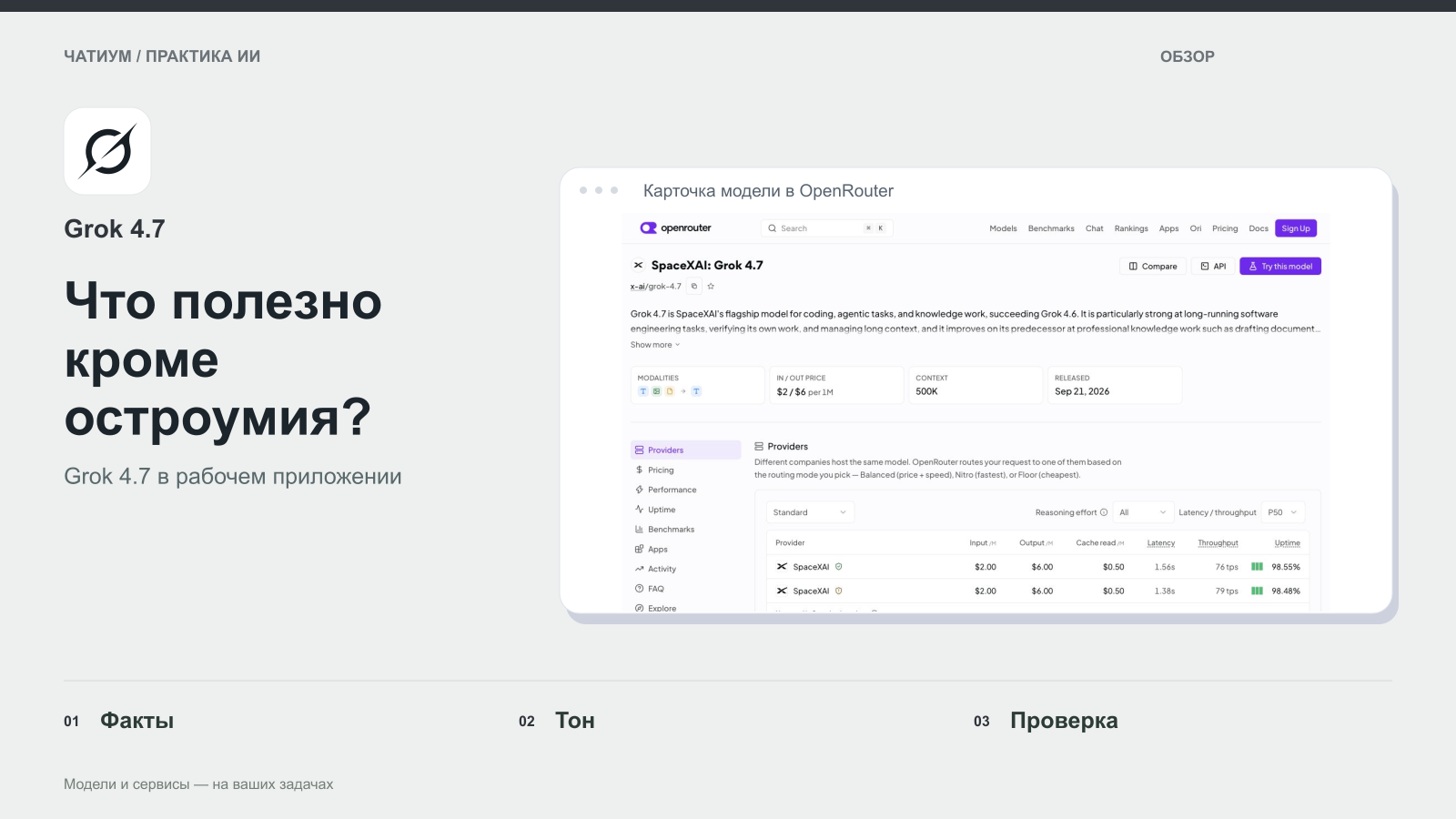This screenshot has width=1456, height=819.
Task: Click the Grok slashed-circle logo tile
Action: pos(107,151)
